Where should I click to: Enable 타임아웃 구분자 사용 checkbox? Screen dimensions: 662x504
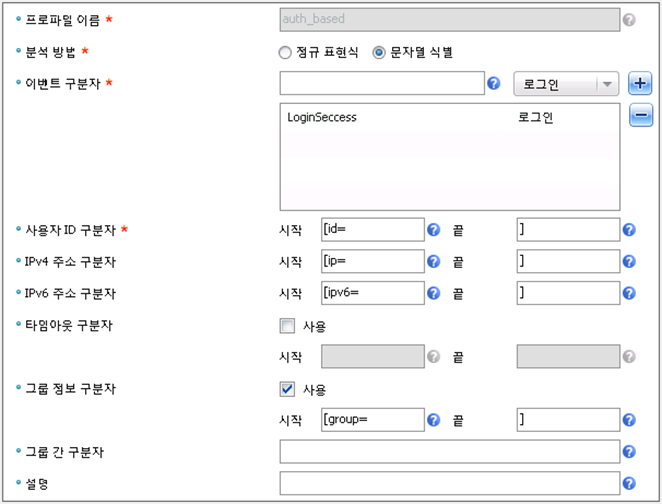click(287, 325)
